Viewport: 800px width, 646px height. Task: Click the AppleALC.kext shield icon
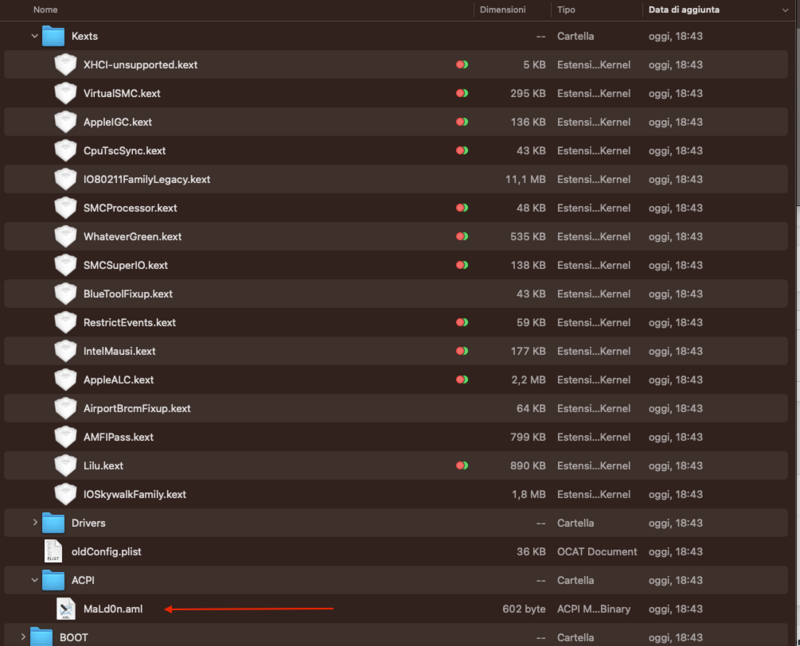coord(66,379)
